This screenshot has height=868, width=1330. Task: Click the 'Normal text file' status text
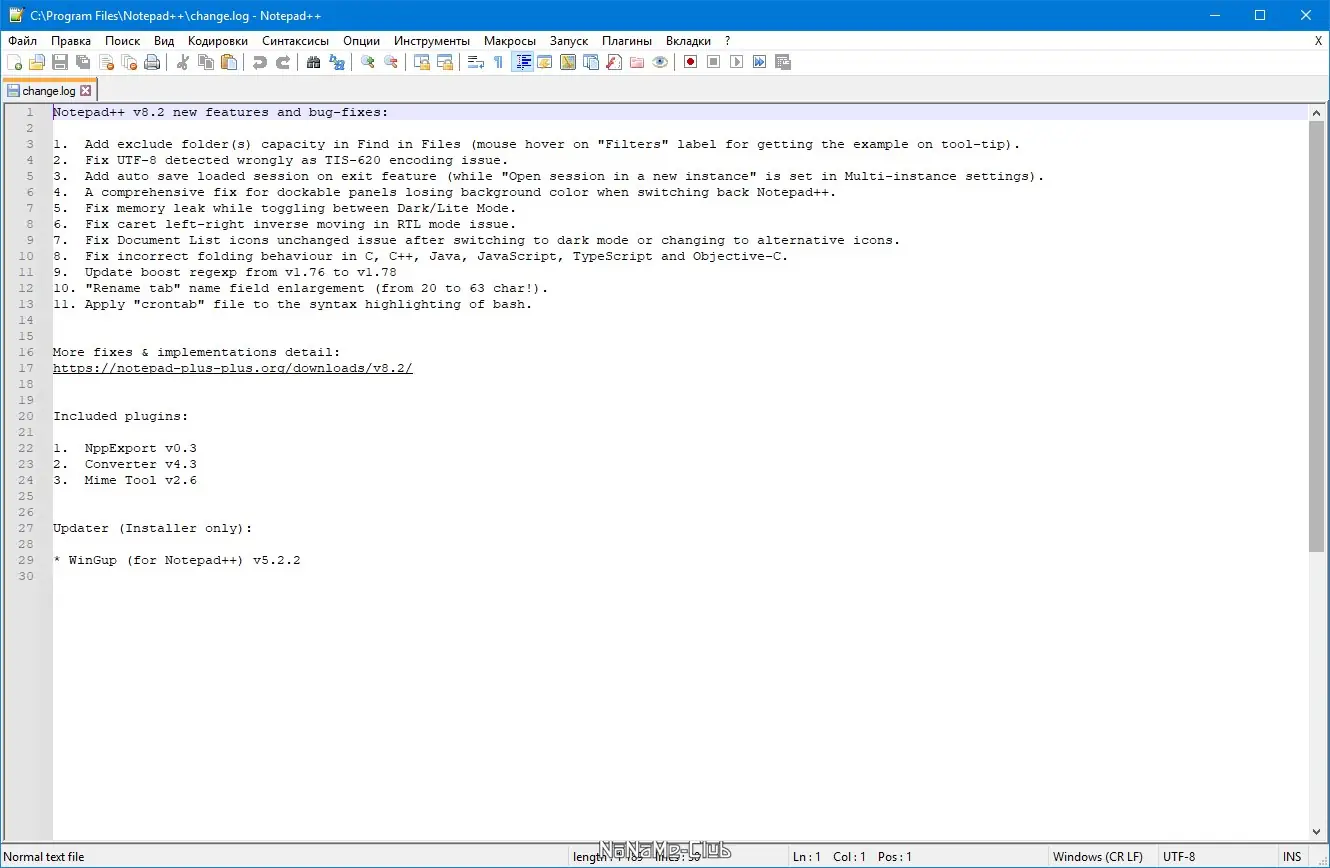point(45,857)
